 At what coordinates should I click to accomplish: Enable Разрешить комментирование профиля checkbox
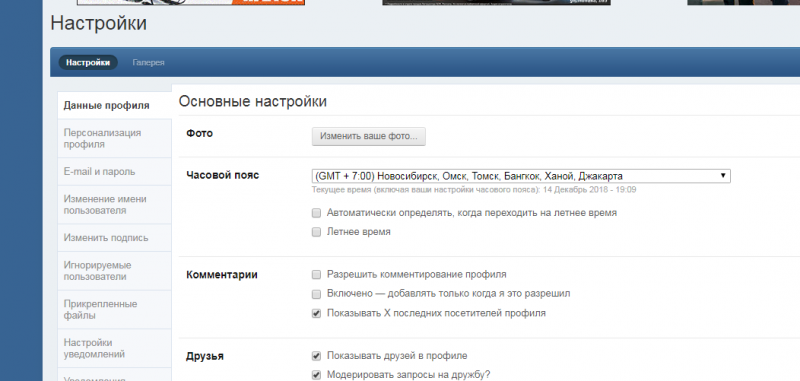pos(316,274)
